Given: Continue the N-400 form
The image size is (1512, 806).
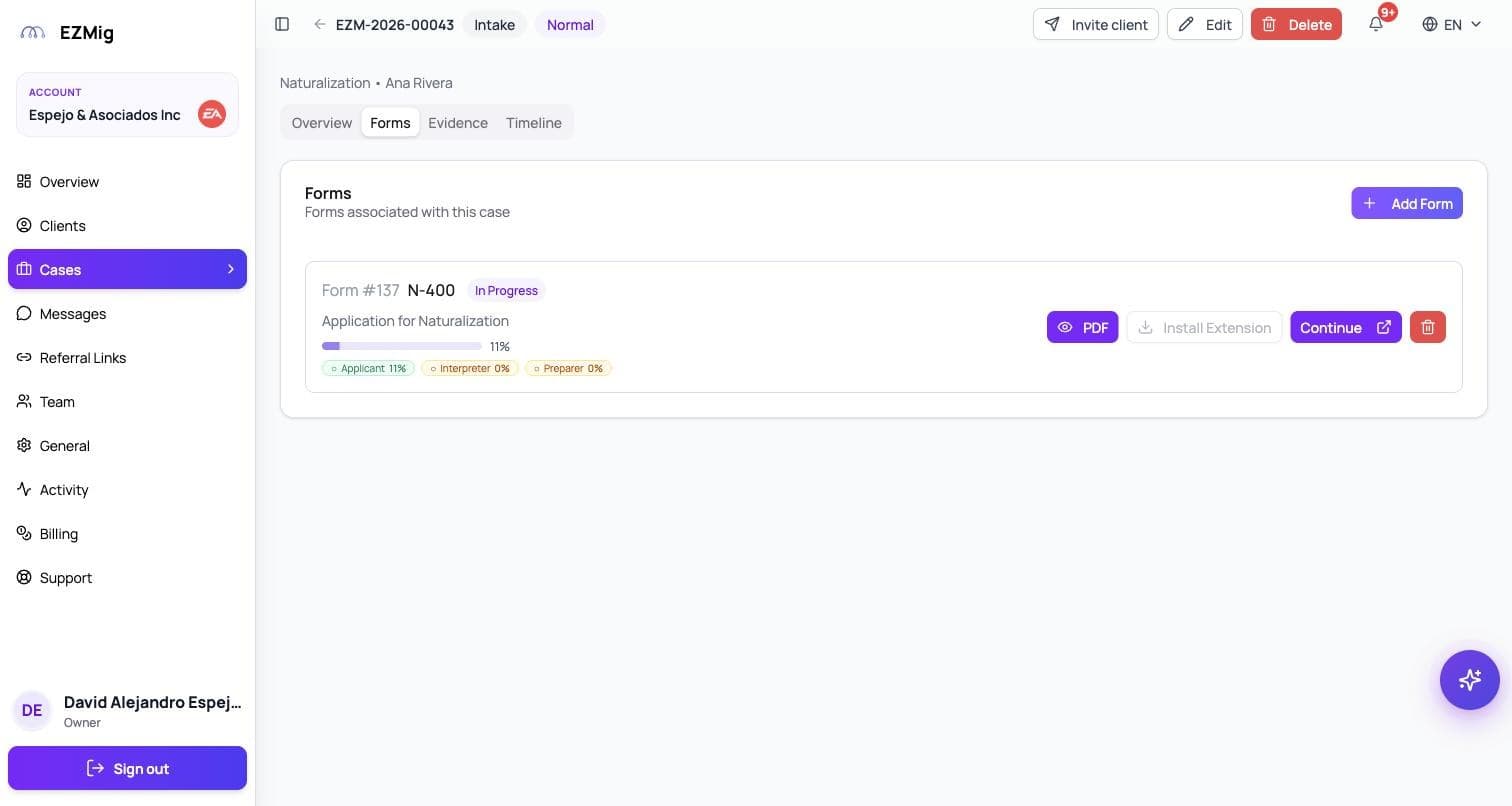Looking at the screenshot, I should point(1346,327).
